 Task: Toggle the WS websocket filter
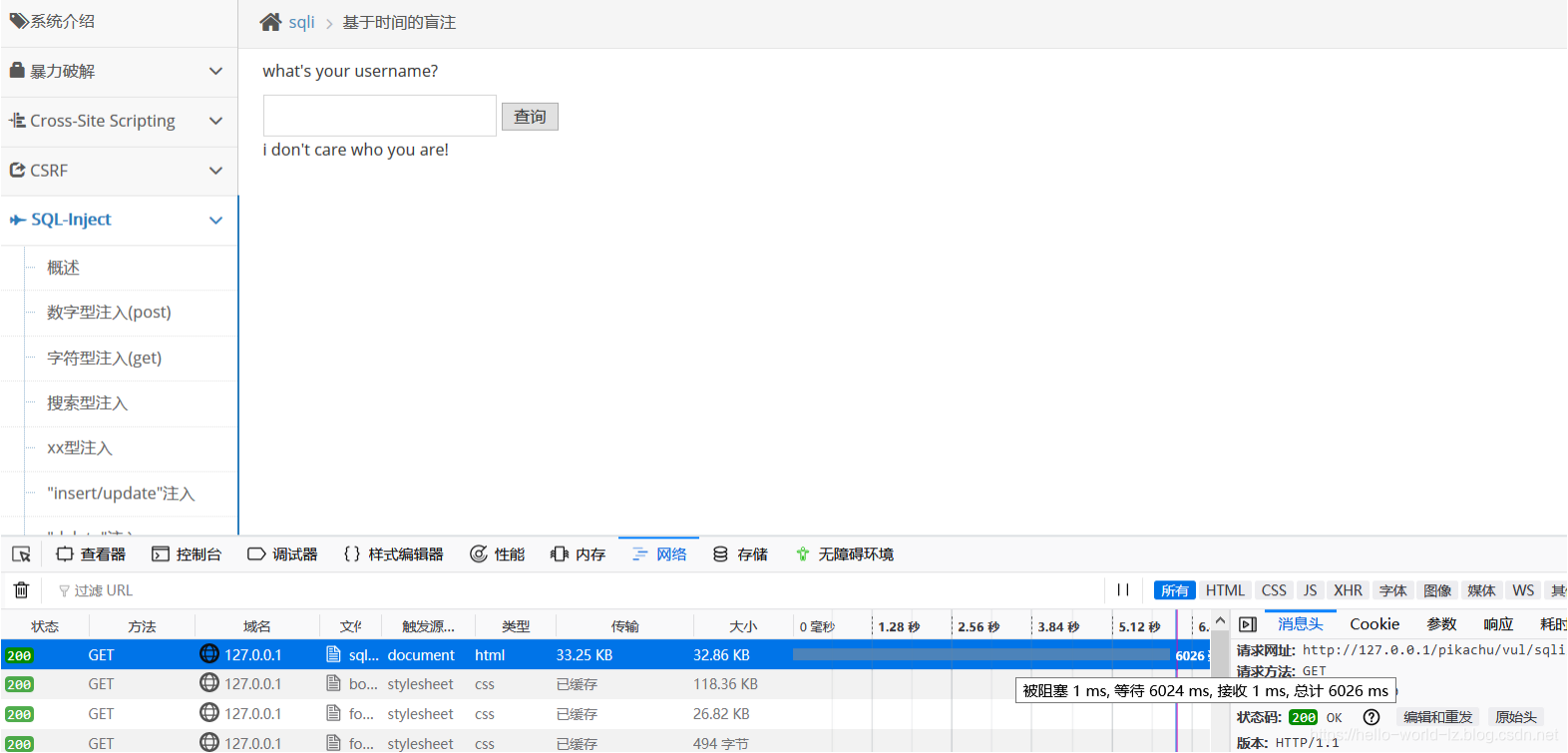(x=1523, y=590)
